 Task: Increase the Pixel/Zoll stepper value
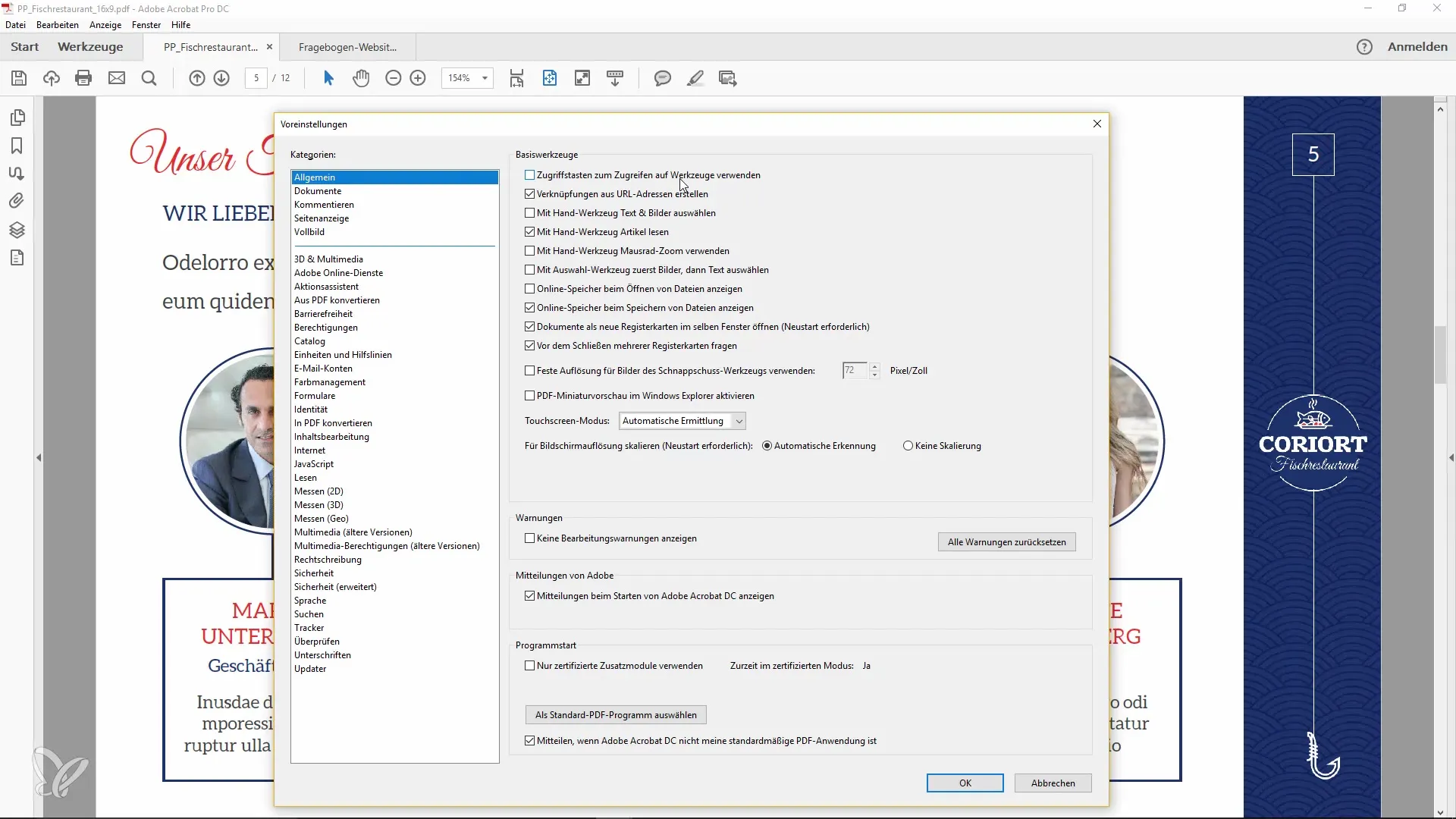[874, 366]
